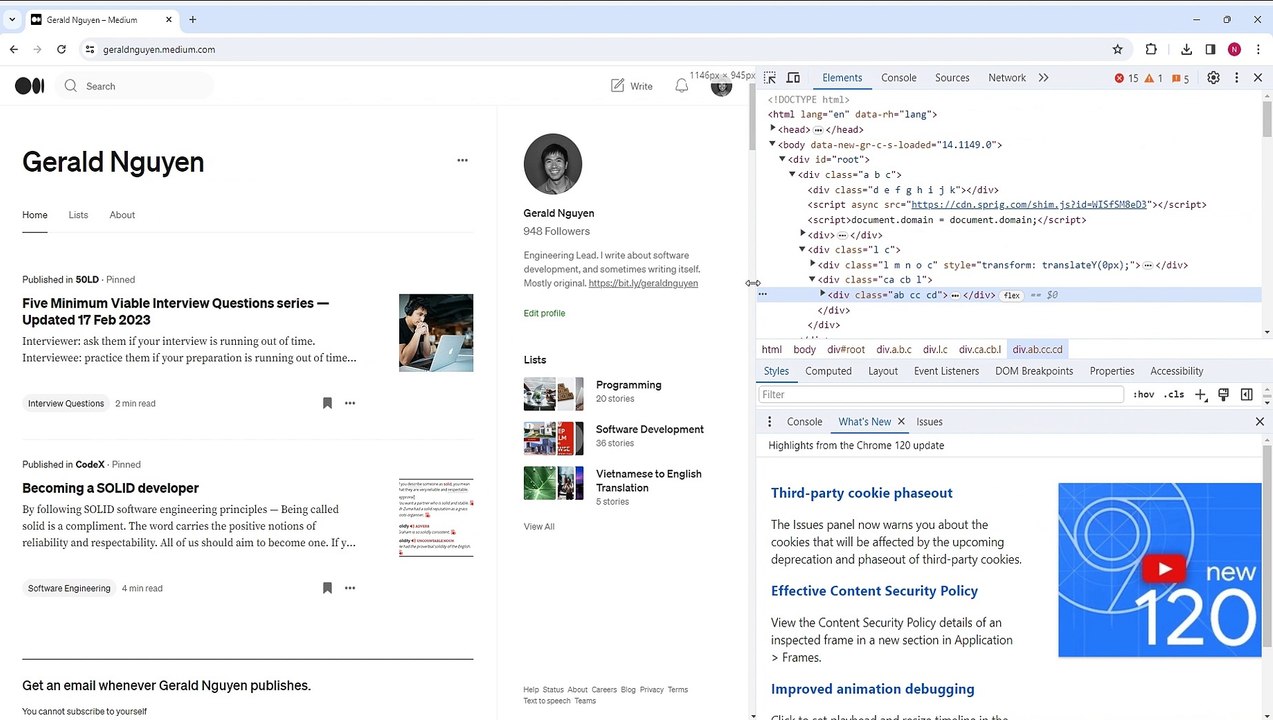Viewport: 1273px width, 720px height.
Task: Open DevTools settings gear
Action: click(1213, 78)
